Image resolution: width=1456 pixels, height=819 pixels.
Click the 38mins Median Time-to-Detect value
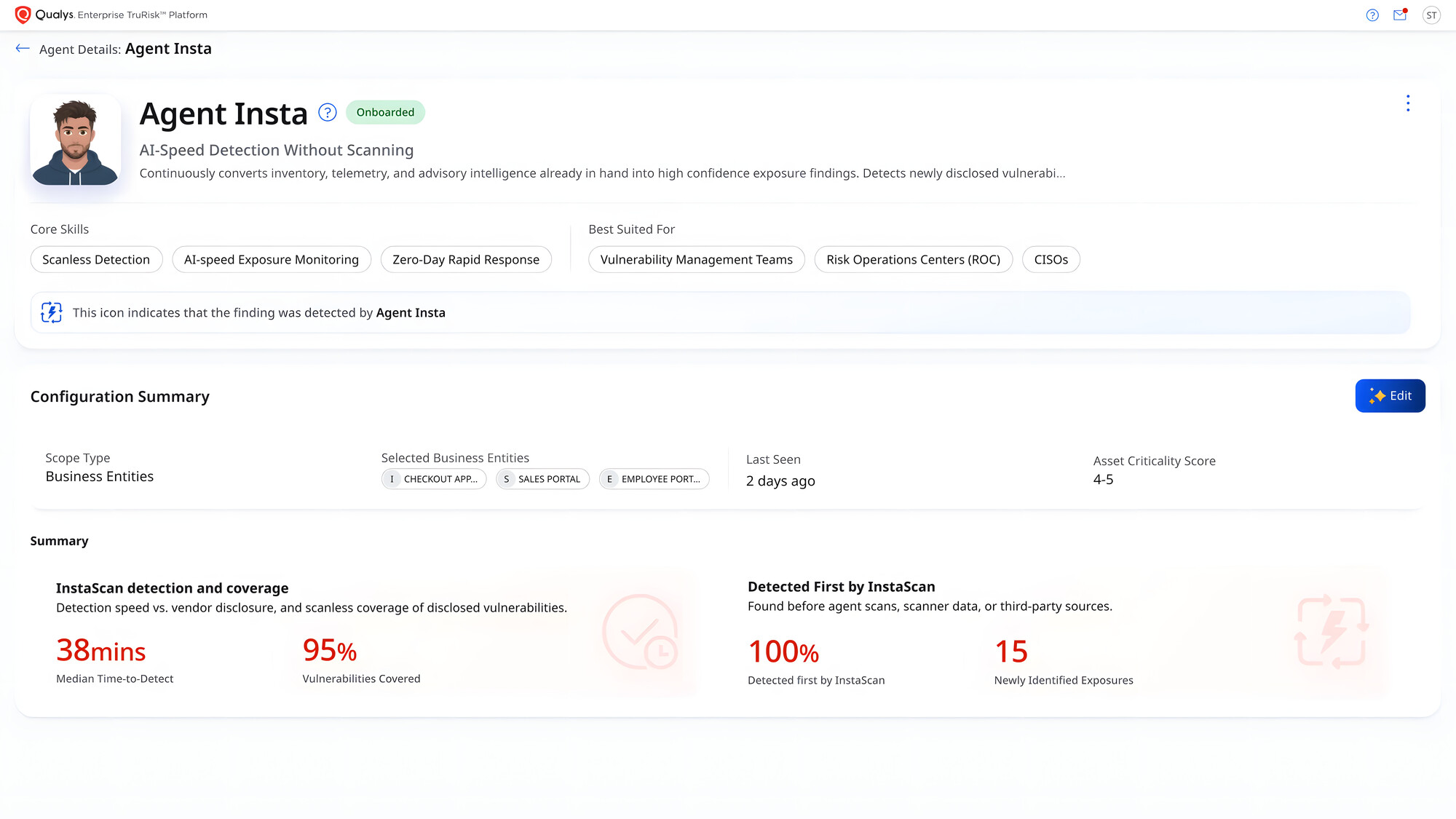(101, 651)
